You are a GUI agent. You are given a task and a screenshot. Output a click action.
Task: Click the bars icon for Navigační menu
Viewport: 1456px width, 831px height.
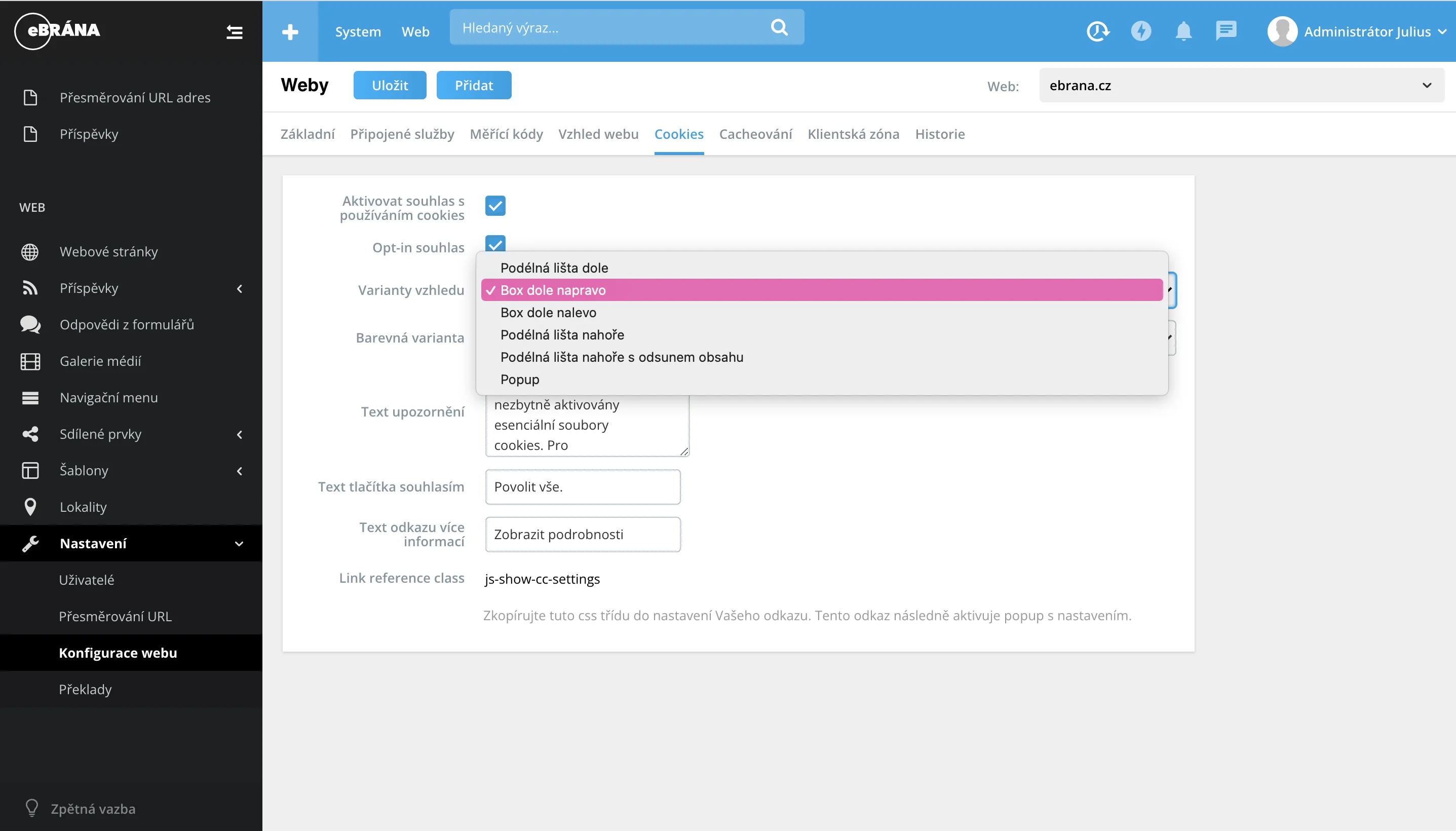(30, 398)
